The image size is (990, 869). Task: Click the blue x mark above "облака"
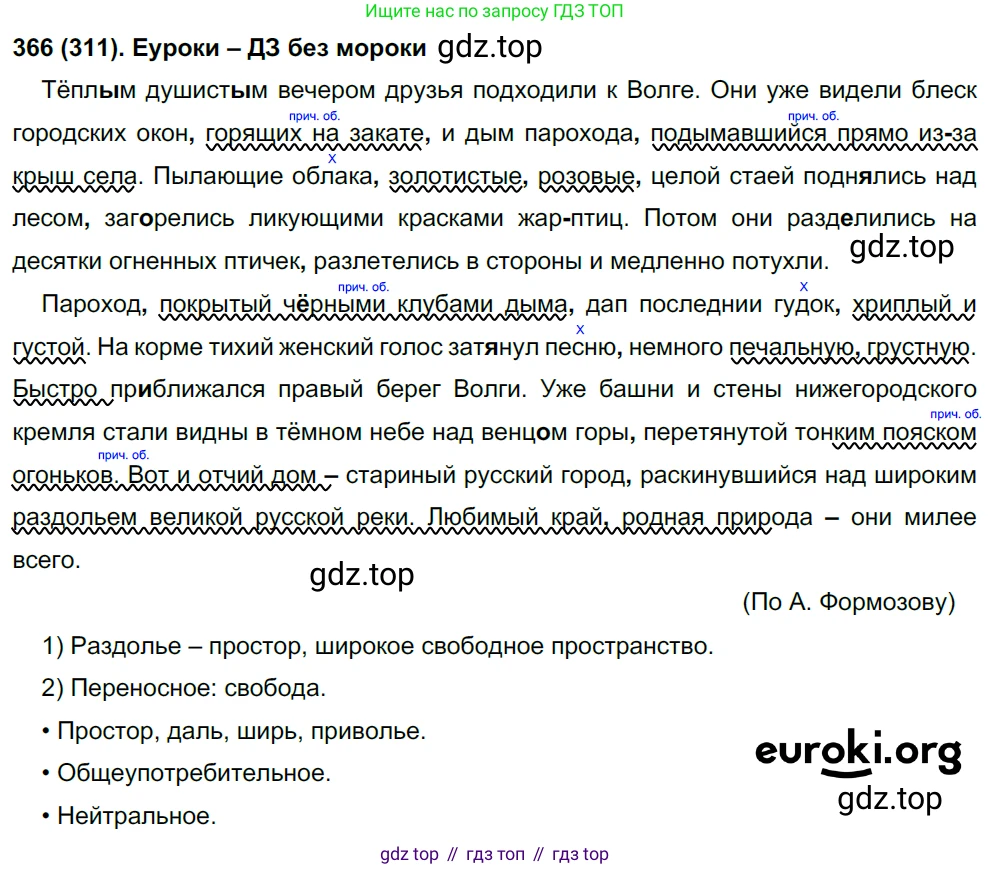coord(332,159)
